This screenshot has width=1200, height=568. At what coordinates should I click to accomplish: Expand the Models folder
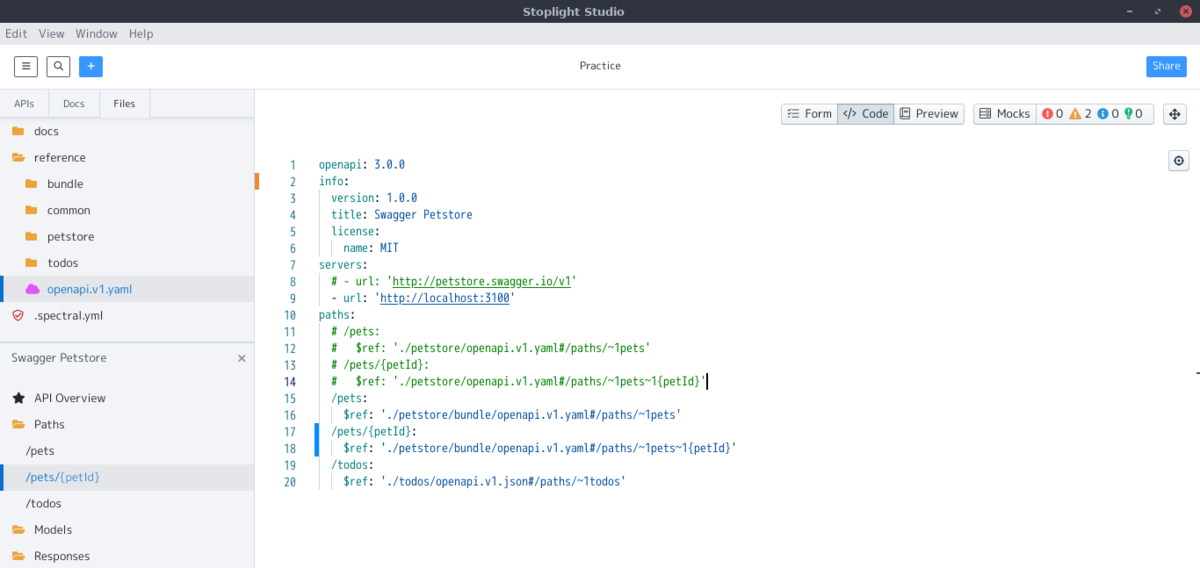[x=127, y=530]
